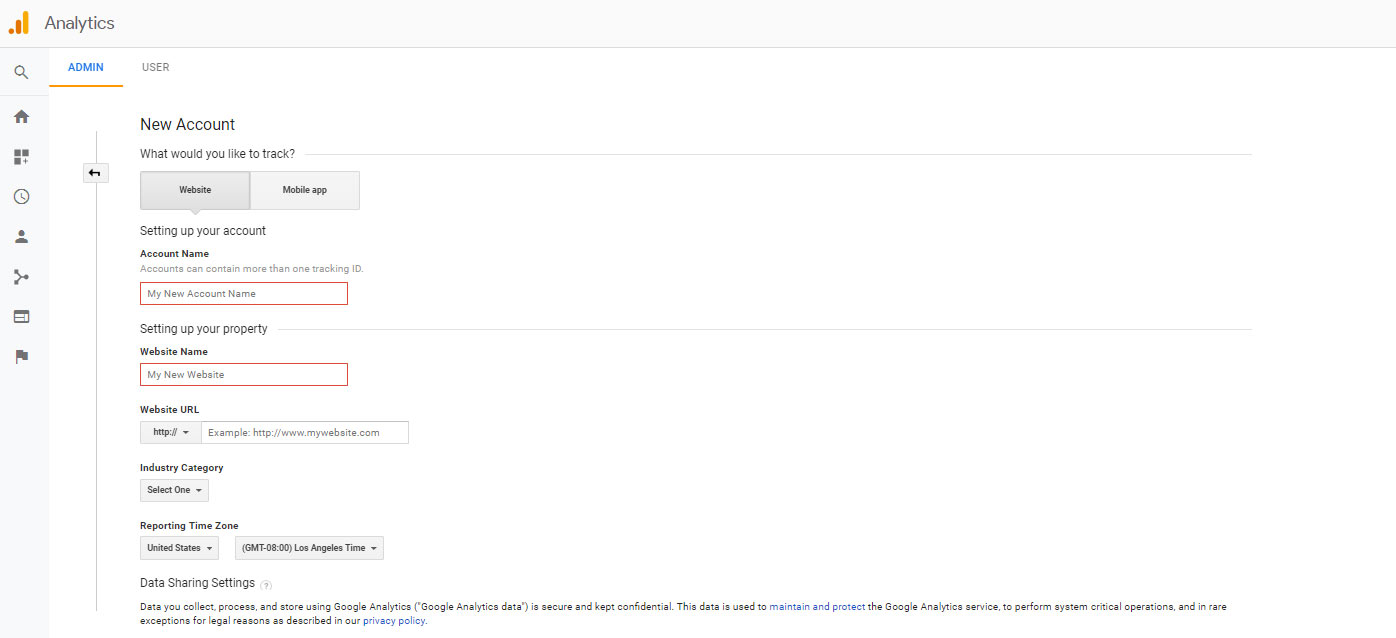Click the New Account heading
This screenshot has height=638, width=1396.
[x=187, y=124]
